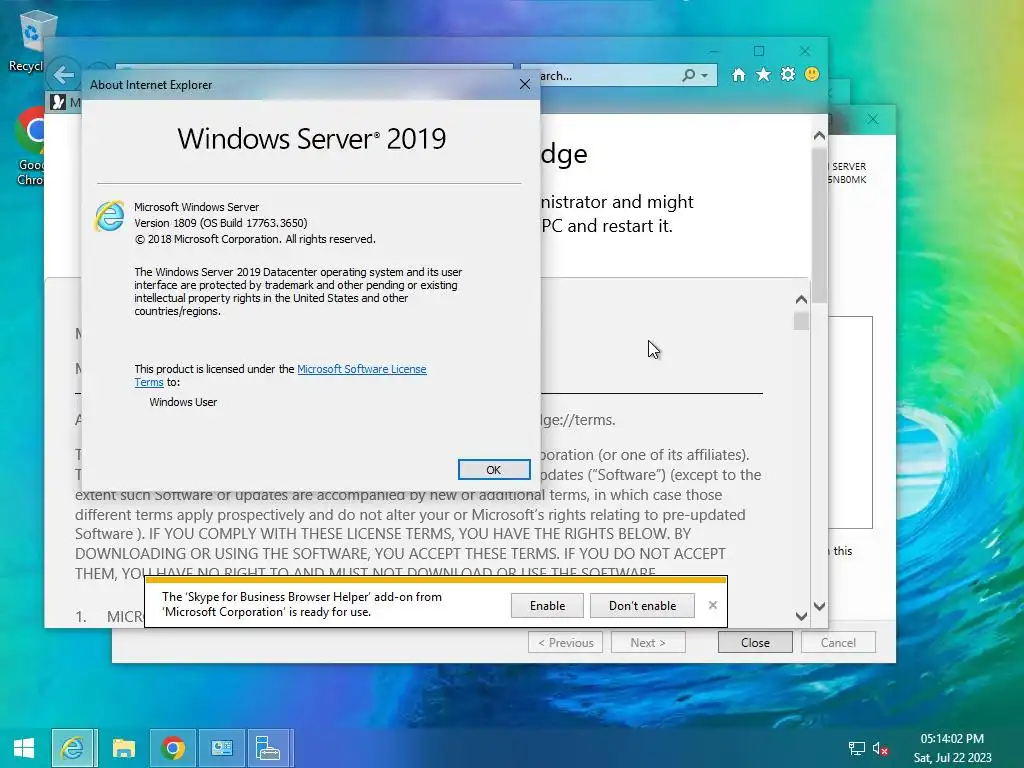This screenshot has height=768, width=1024.
Task: Click the smiley feedback icon
Action: [812, 74]
